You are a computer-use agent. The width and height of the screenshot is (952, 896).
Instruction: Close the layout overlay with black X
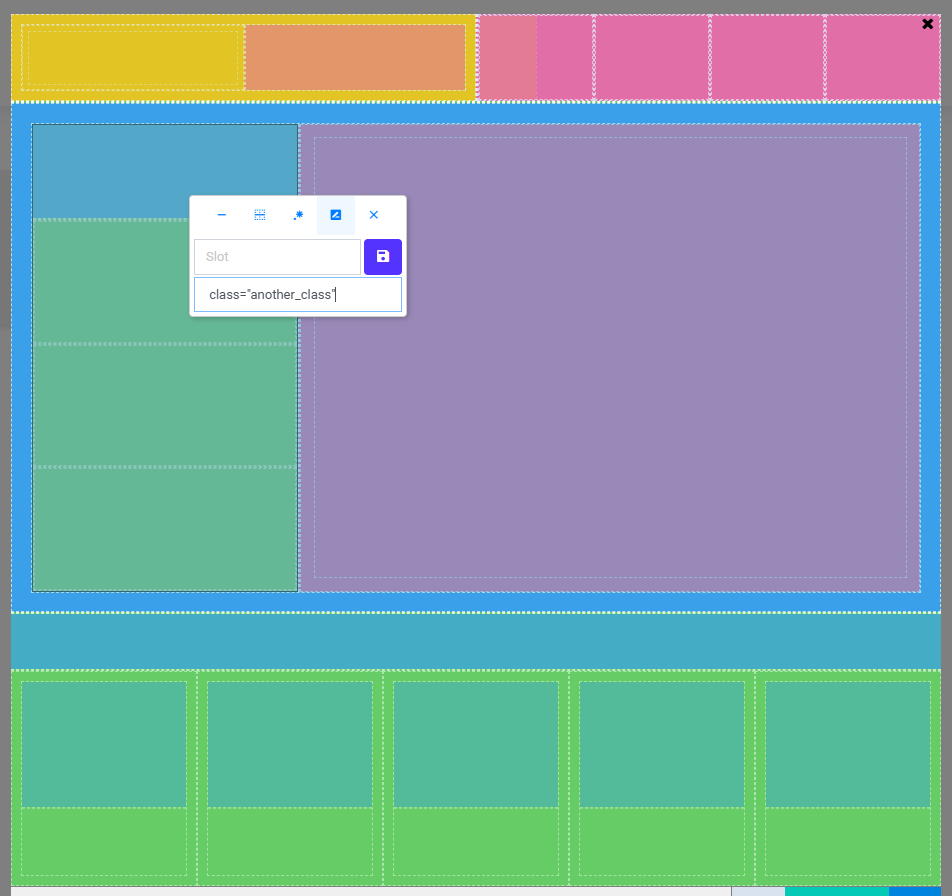coord(928,24)
